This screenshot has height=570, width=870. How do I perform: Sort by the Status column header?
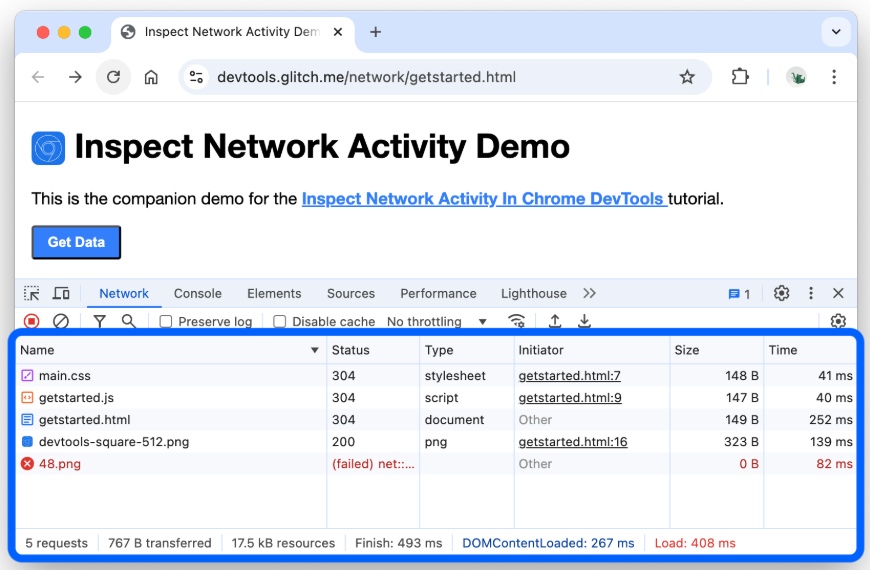(373, 350)
